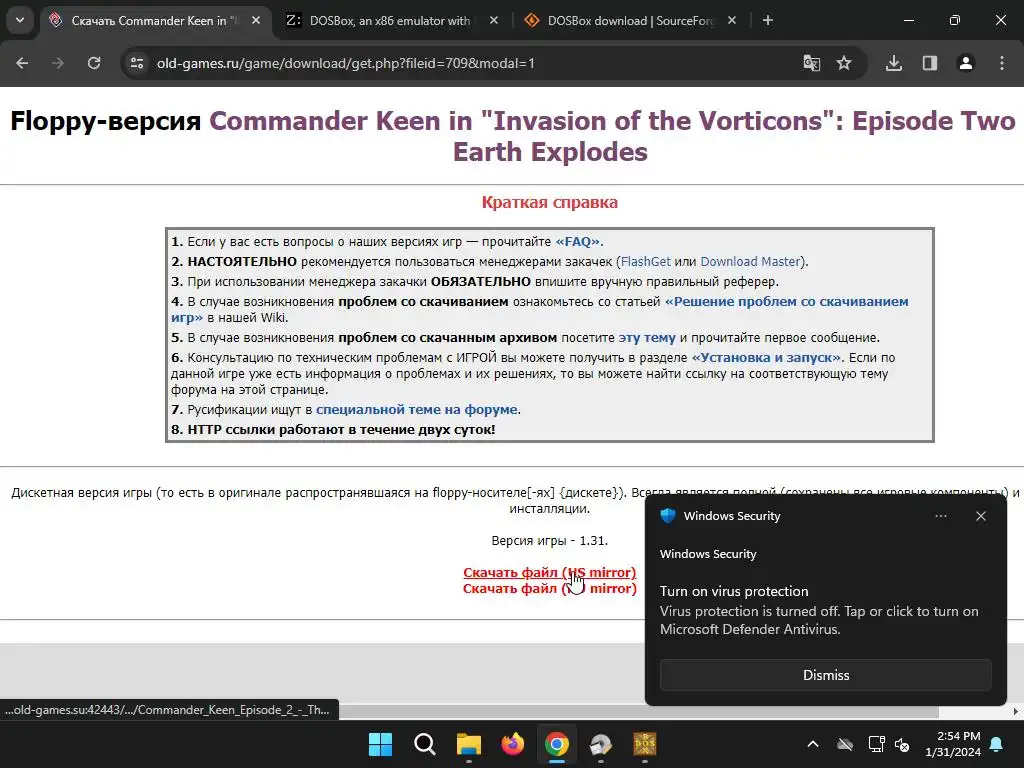View site information icon in address bar
The width and height of the screenshot is (1024, 768).
tap(137, 63)
